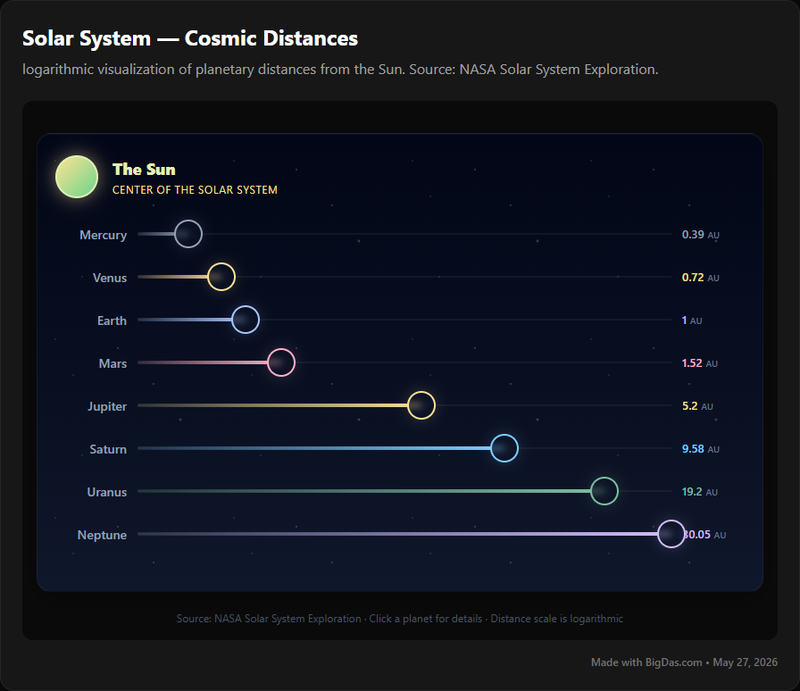Viewport: 800px width, 691px height.
Task: Click the Neptune planet circle marker
Action: pyautogui.click(x=671, y=534)
